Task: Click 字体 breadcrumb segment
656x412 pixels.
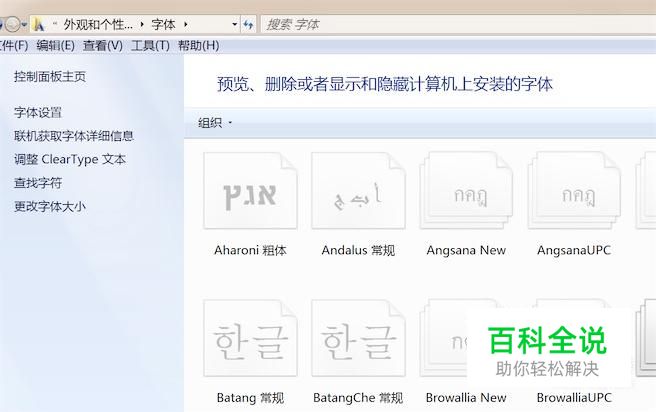Action: (163, 25)
